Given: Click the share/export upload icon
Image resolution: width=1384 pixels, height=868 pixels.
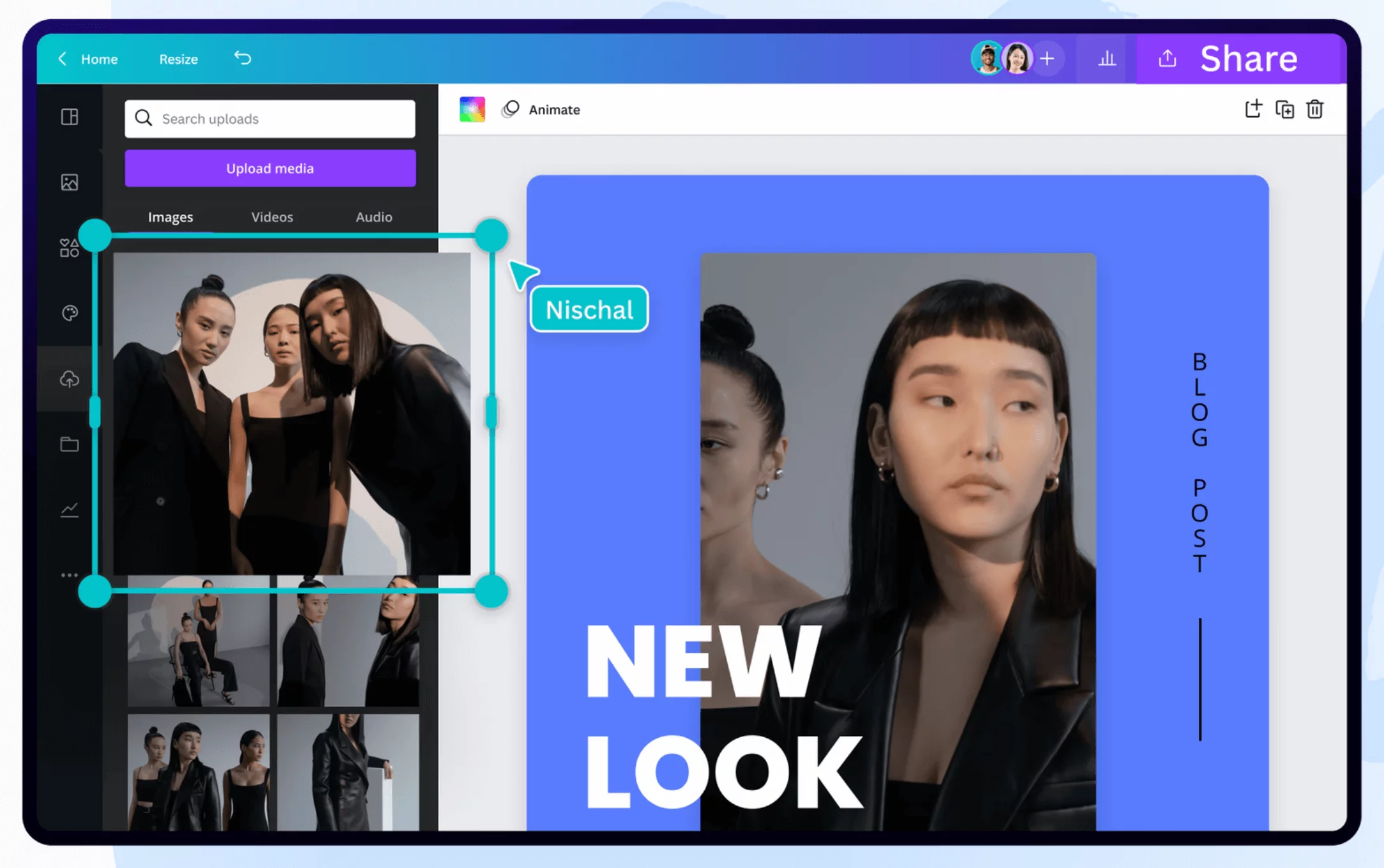Looking at the screenshot, I should (1166, 58).
